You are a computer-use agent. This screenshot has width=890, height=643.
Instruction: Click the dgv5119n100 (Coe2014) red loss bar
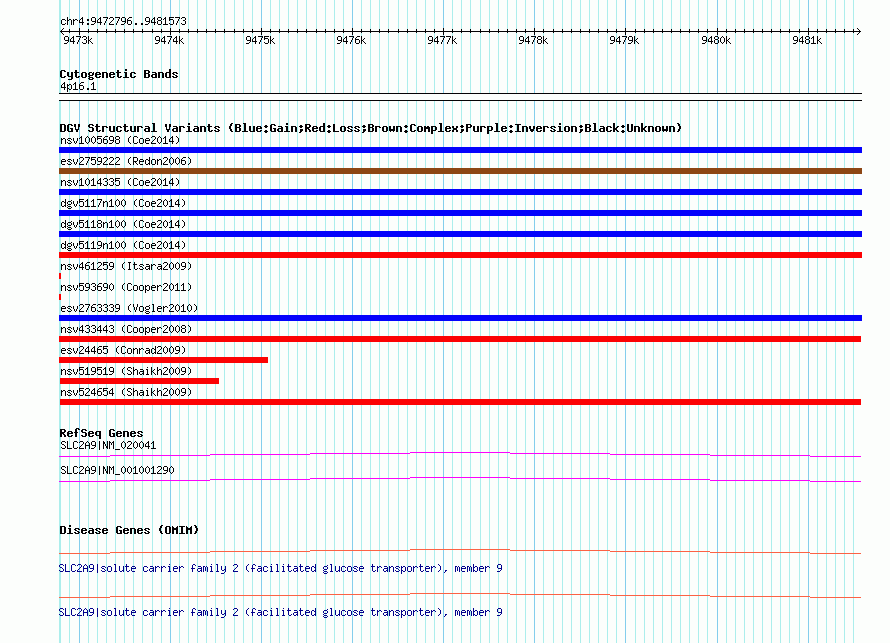pos(460,255)
